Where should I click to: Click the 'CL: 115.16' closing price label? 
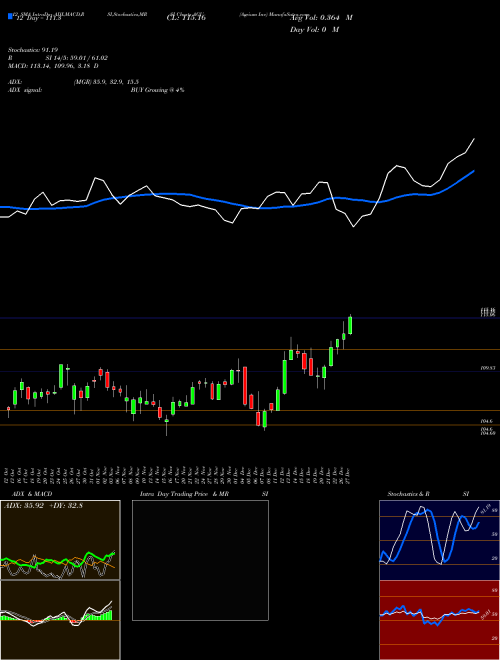coord(186,18)
